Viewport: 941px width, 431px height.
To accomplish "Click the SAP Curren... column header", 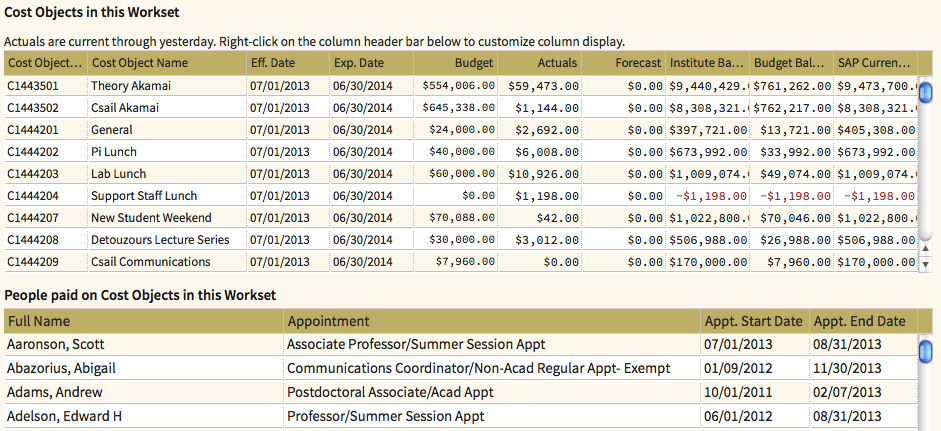I will click(875, 62).
